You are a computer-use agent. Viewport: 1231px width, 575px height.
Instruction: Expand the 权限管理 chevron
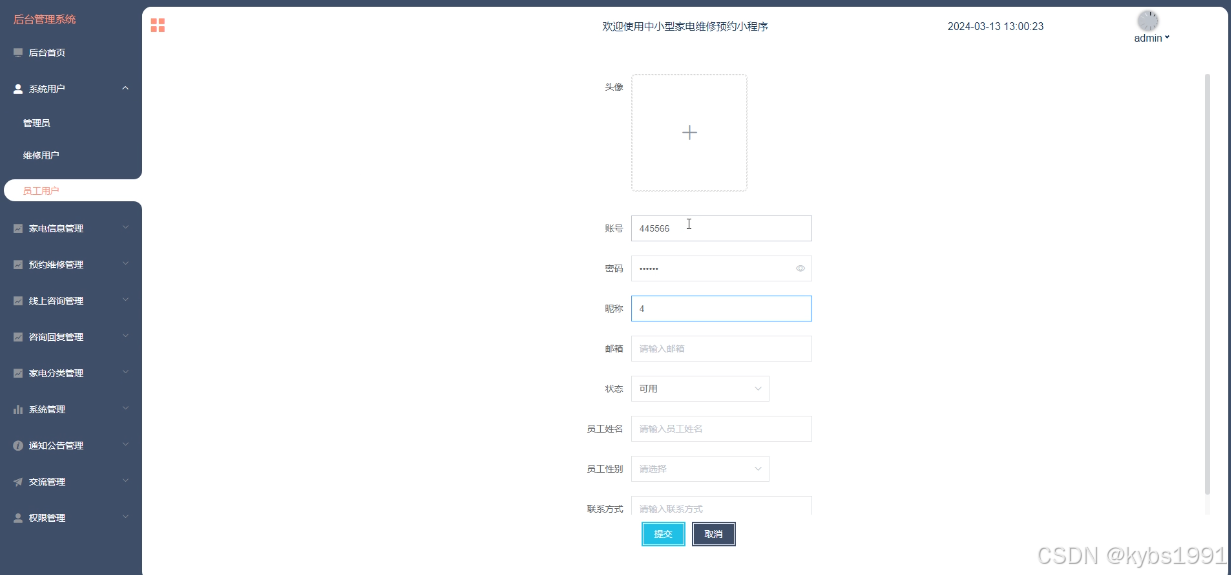pos(125,517)
